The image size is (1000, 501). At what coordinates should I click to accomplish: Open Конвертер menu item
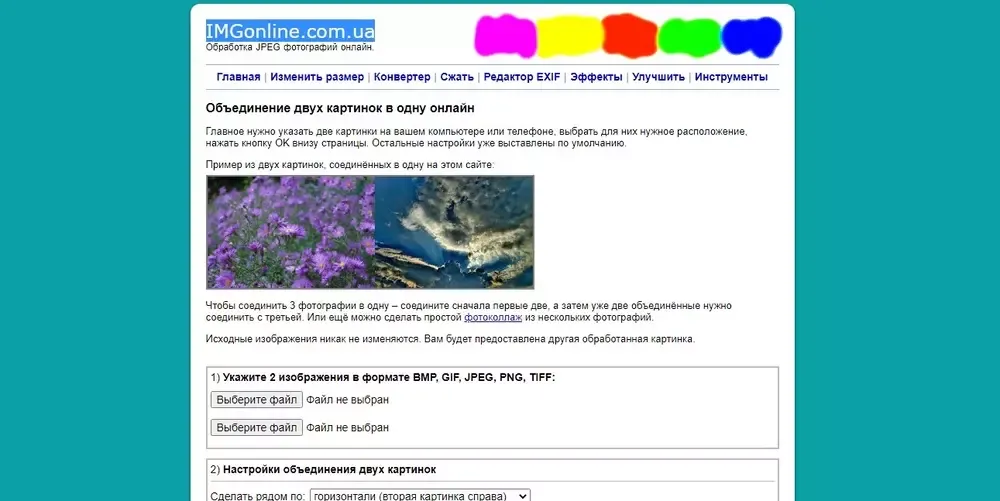coord(402,76)
